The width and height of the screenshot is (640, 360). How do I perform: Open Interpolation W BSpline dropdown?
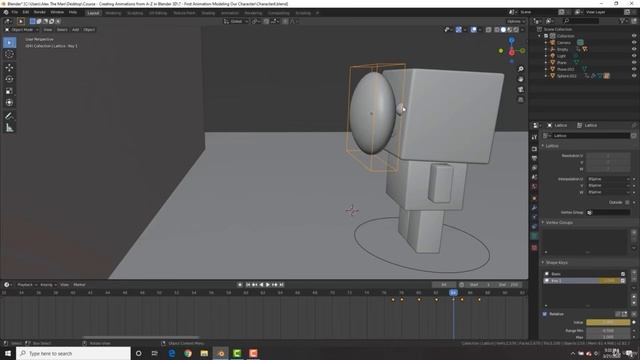click(609, 192)
